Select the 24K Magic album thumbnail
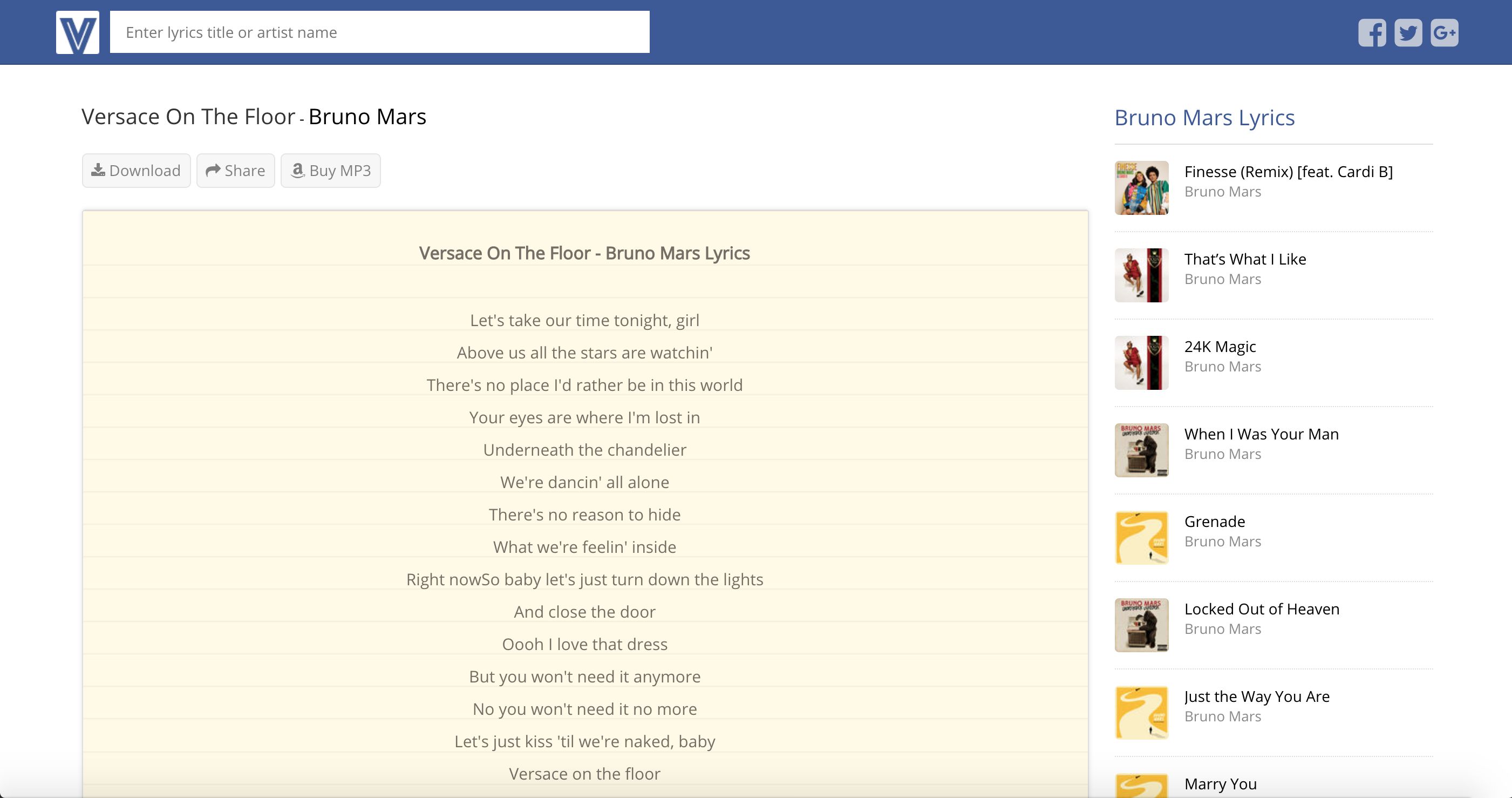 click(1142, 363)
